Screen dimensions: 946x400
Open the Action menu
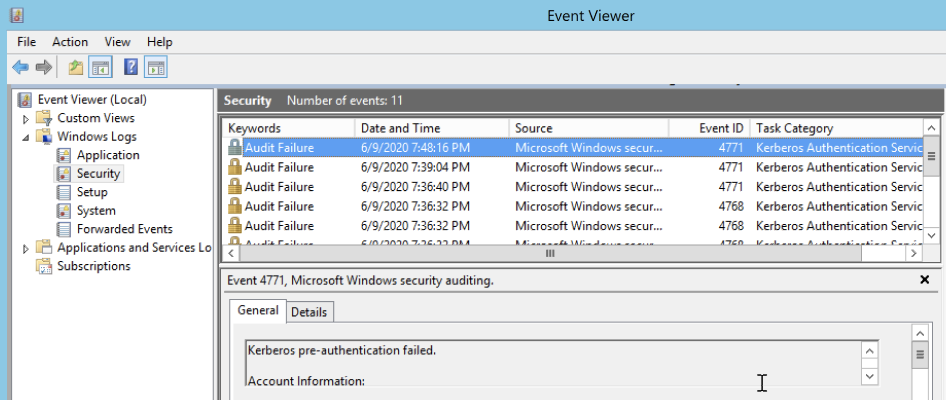(x=70, y=42)
